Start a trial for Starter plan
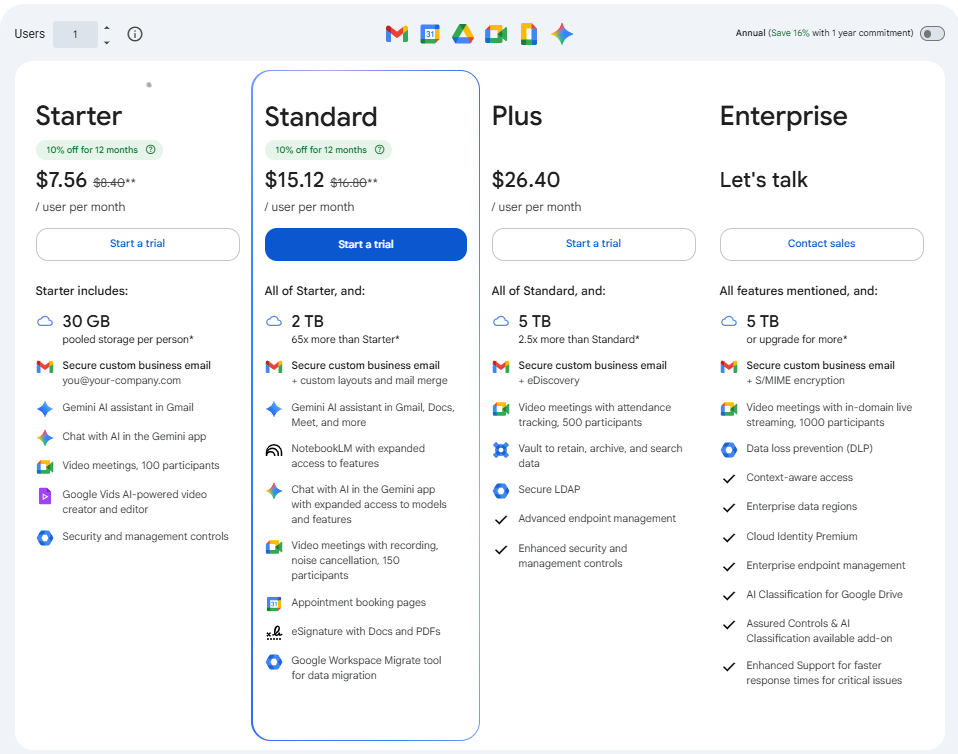 pos(137,244)
